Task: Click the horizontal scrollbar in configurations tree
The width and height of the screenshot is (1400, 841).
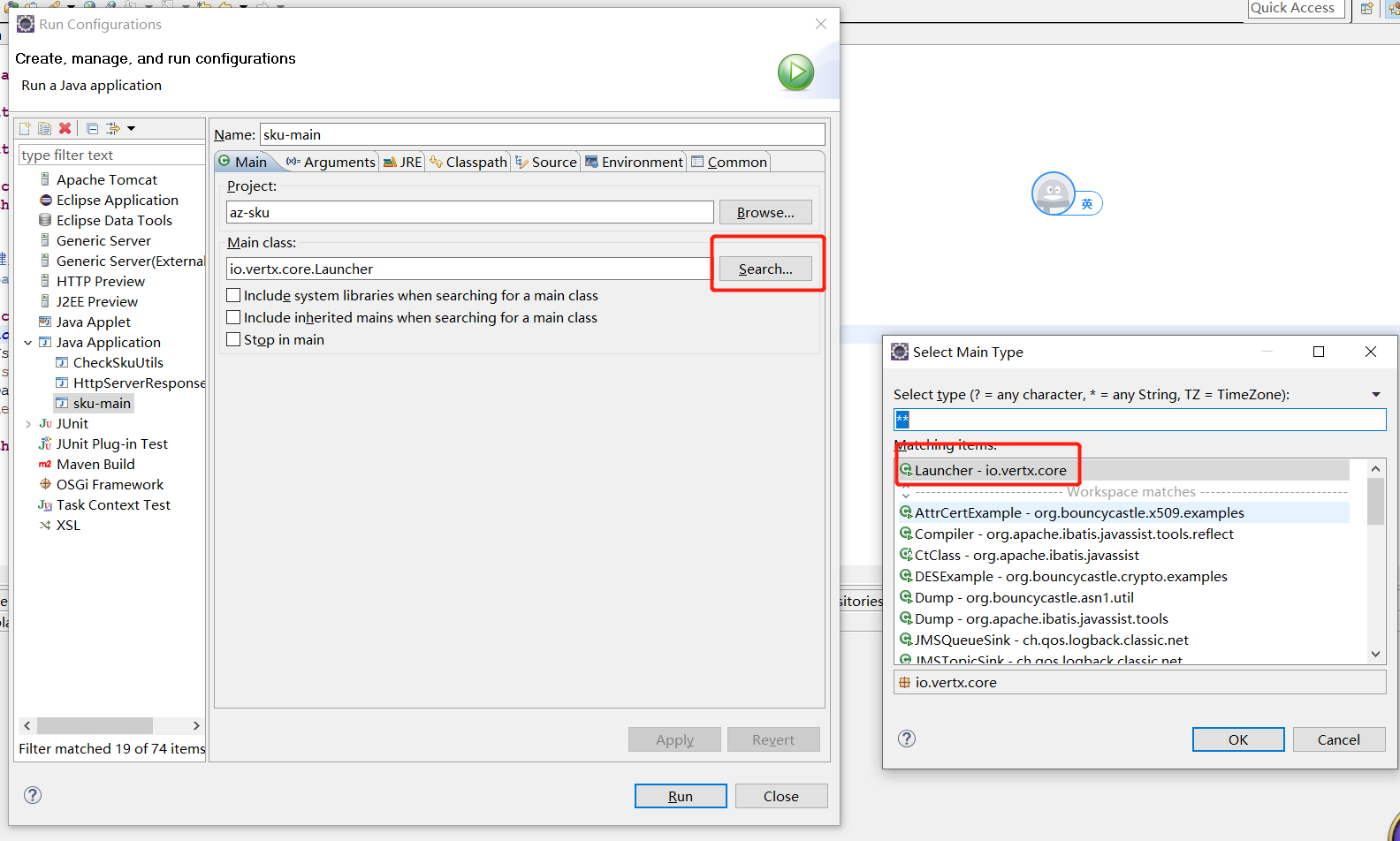Action: click(x=95, y=725)
